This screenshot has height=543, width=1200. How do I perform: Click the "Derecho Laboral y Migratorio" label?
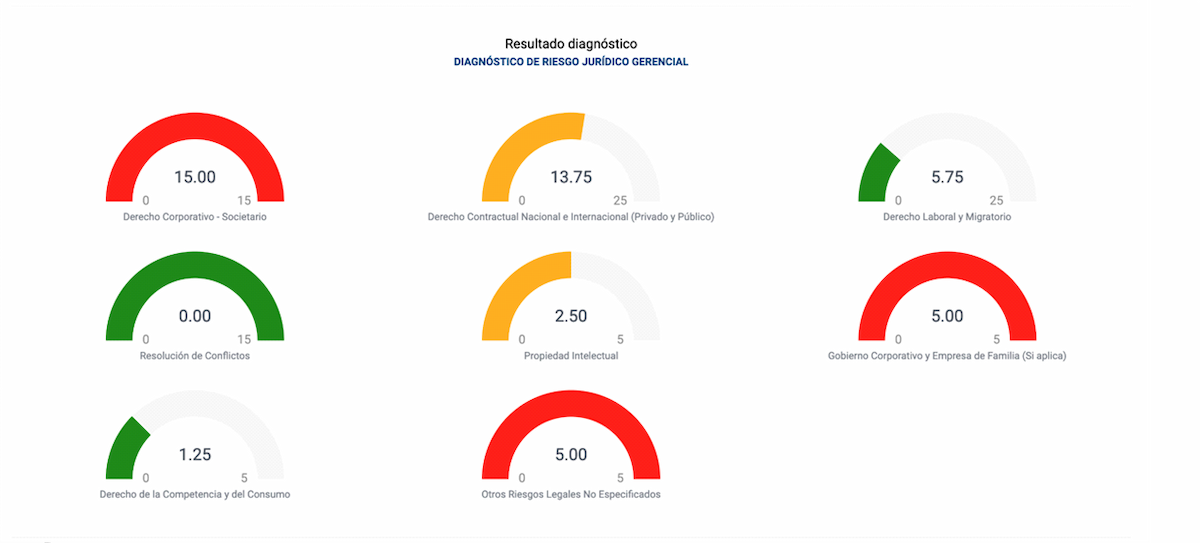tap(947, 217)
